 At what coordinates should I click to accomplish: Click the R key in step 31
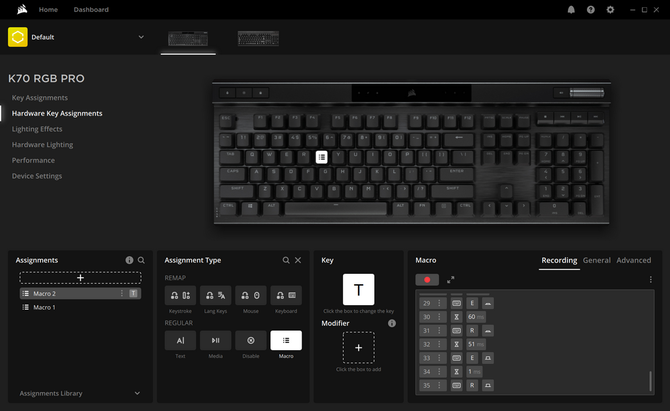pos(472,331)
